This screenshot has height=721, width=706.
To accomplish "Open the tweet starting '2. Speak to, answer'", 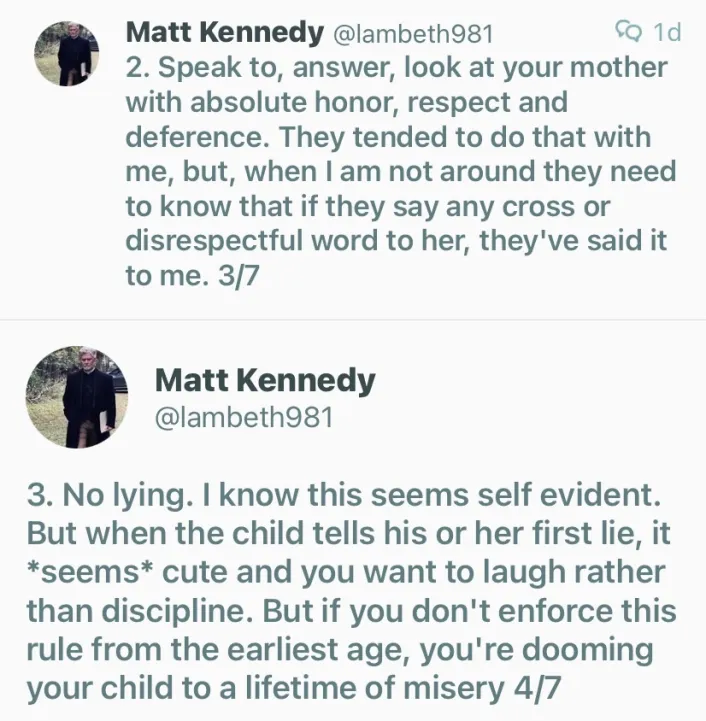I will (400, 172).
